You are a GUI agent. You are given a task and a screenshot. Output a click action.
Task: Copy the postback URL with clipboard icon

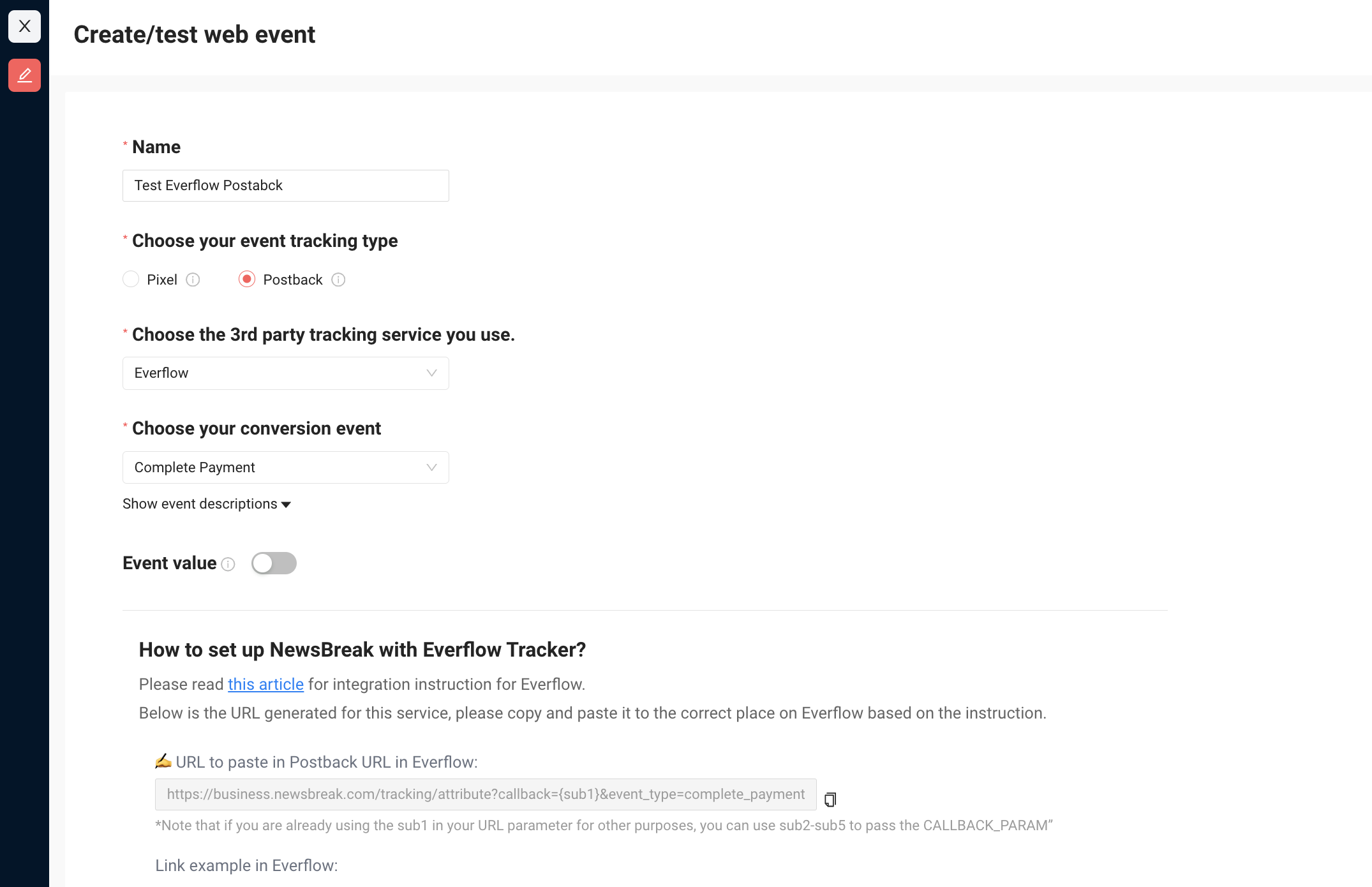coord(830,799)
